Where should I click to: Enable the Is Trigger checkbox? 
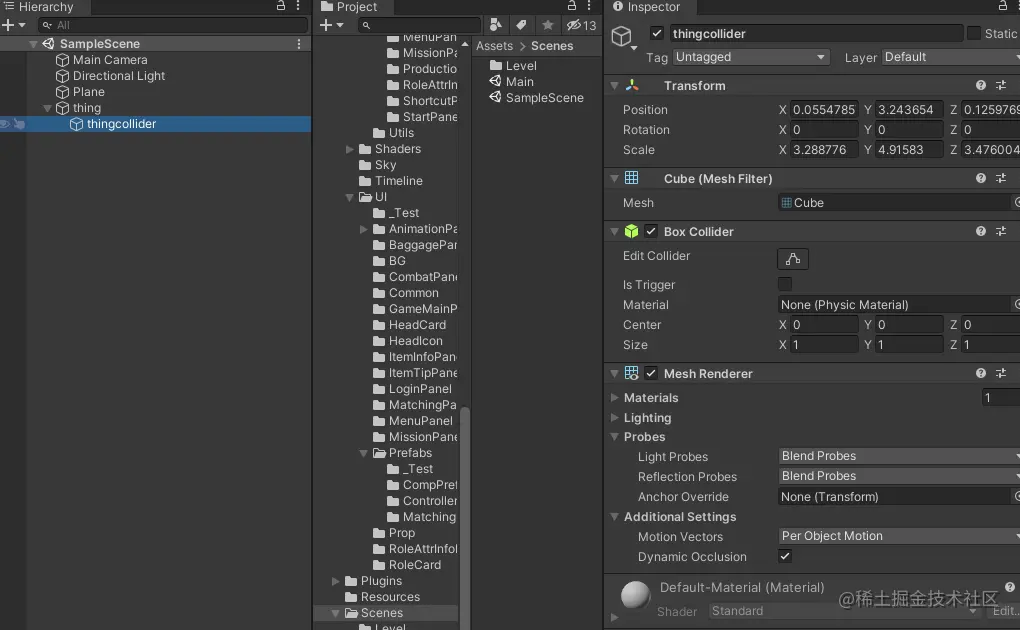[x=785, y=284]
